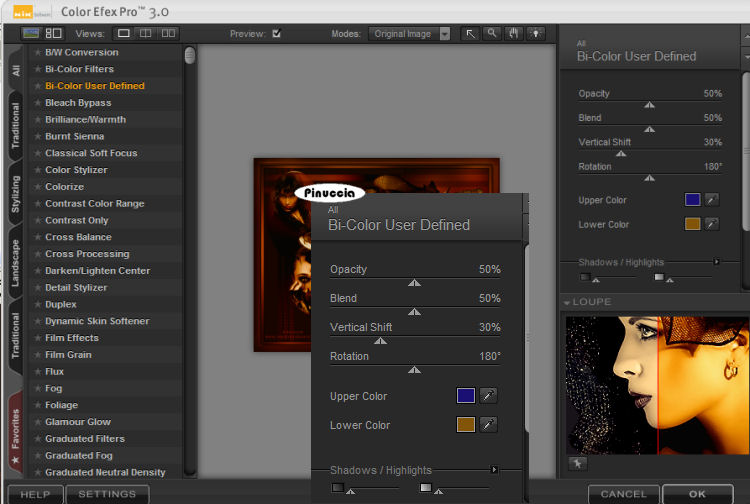Click the OK button
This screenshot has height=504, width=750.
click(x=697, y=494)
